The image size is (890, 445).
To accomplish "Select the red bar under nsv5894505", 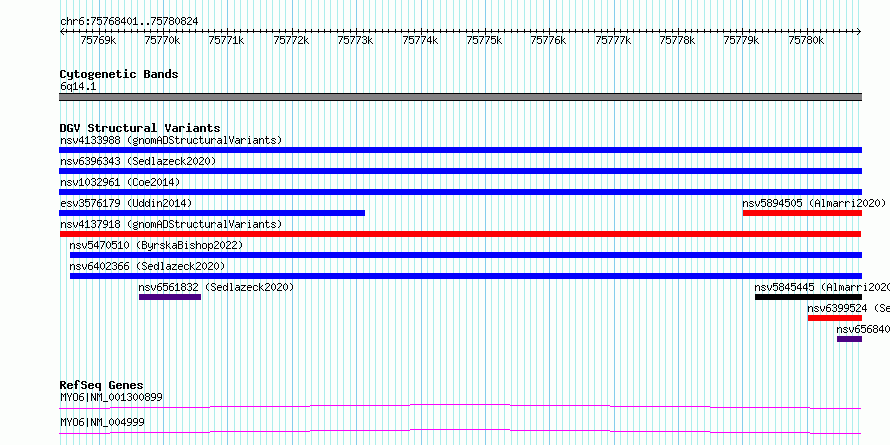I will (x=803, y=213).
